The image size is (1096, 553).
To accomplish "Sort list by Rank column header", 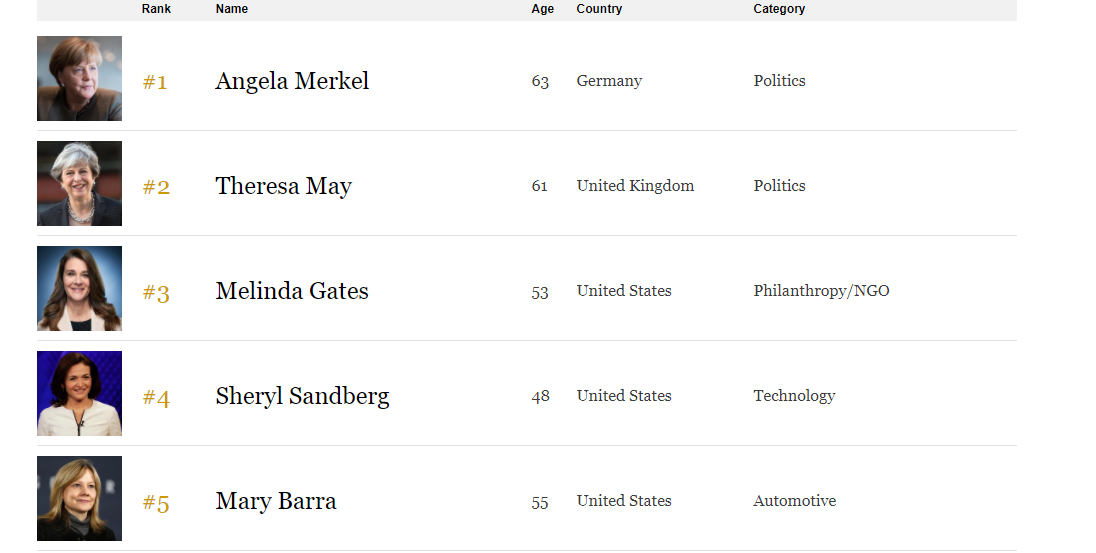I will point(156,9).
